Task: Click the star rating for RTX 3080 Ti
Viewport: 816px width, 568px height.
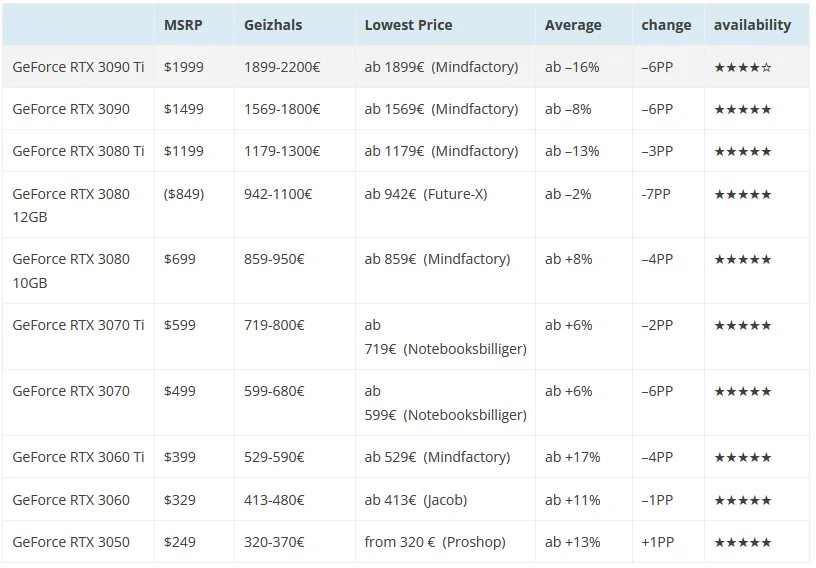Action: (x=743, y=152)
